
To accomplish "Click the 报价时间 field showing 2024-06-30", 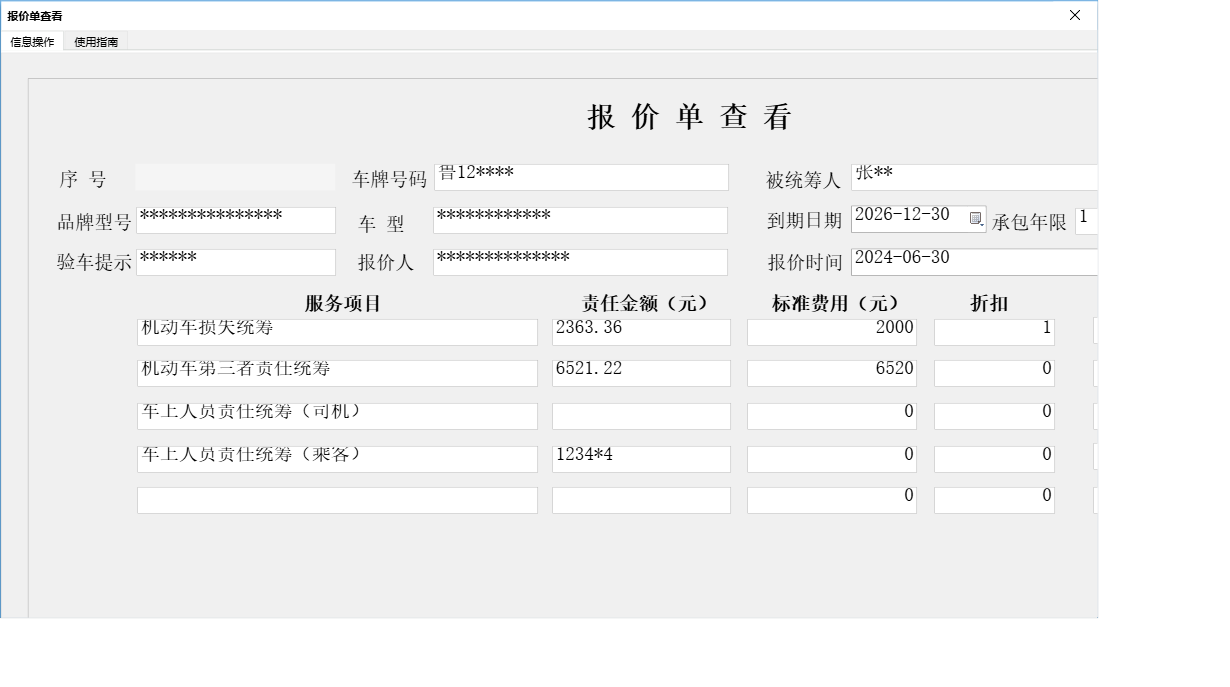I will 974,262.
